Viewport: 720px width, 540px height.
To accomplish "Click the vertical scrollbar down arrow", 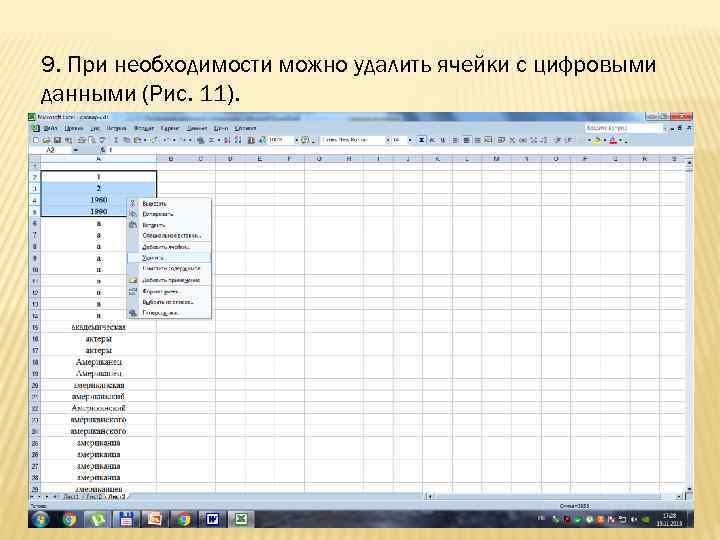I will click(689, 490).
